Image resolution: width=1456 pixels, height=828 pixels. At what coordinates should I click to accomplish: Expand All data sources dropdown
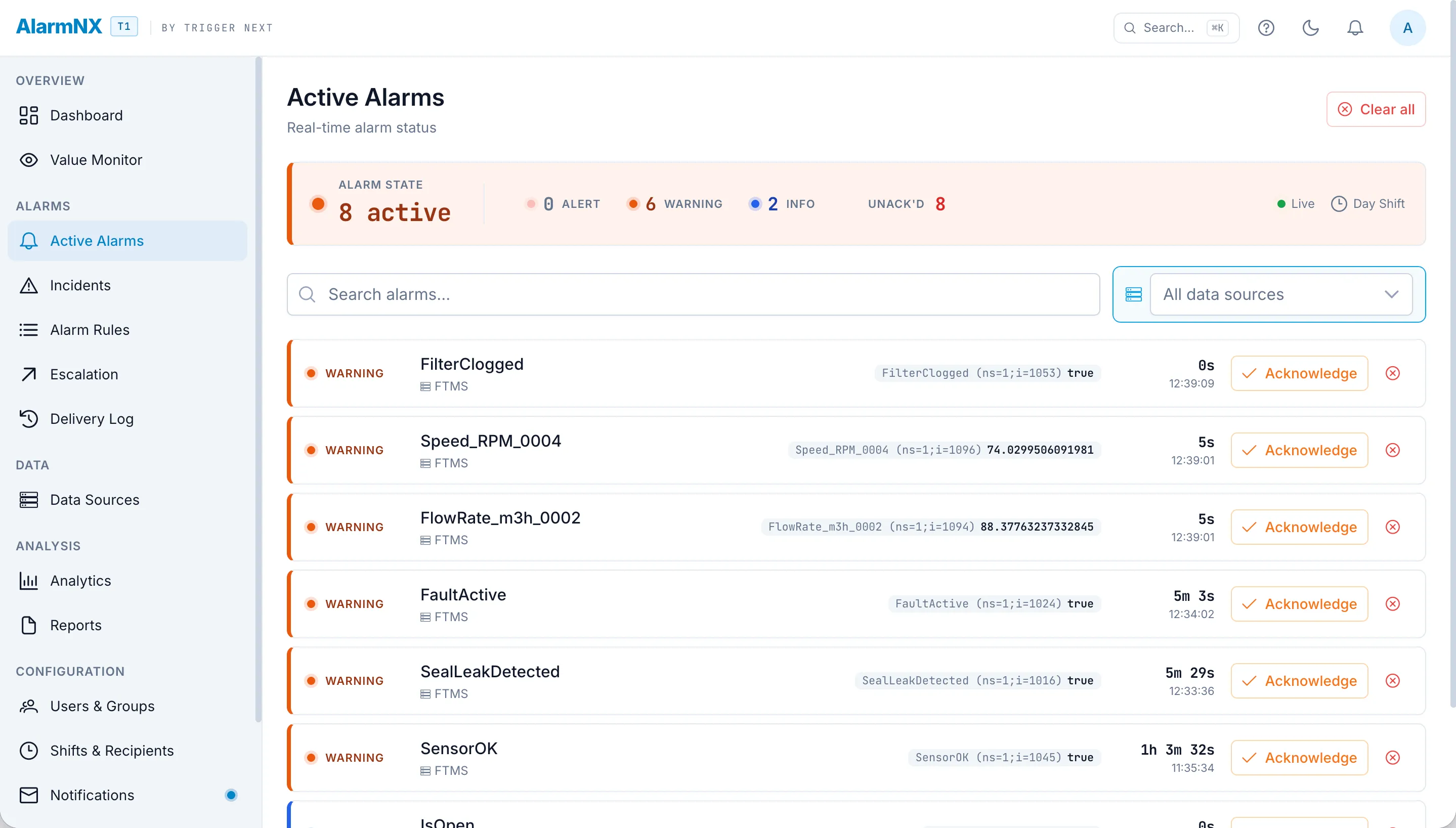pyautogui.click(x=1281, y=294)
